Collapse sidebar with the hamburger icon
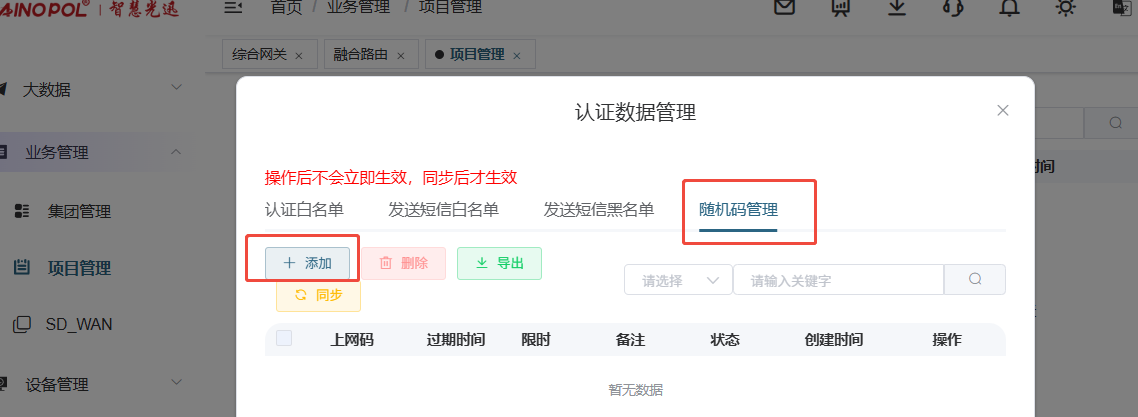The width and height of the screenshot is (1138, 417). click(x=233, y=8)
